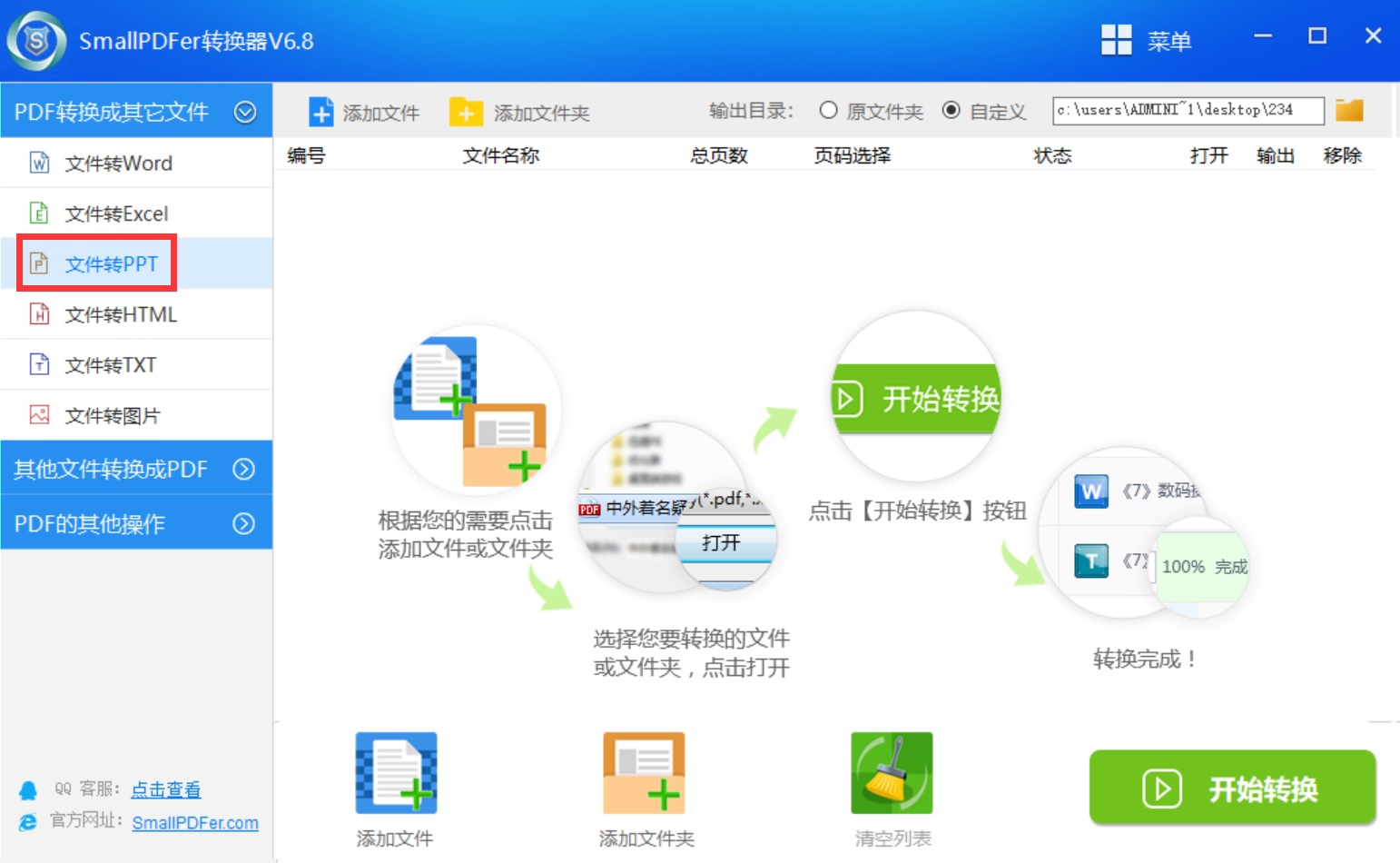The width and height of the screenshot is (1400, 863).
Task: Open the 菜单 grid icon
Action: pos(1116,40)
